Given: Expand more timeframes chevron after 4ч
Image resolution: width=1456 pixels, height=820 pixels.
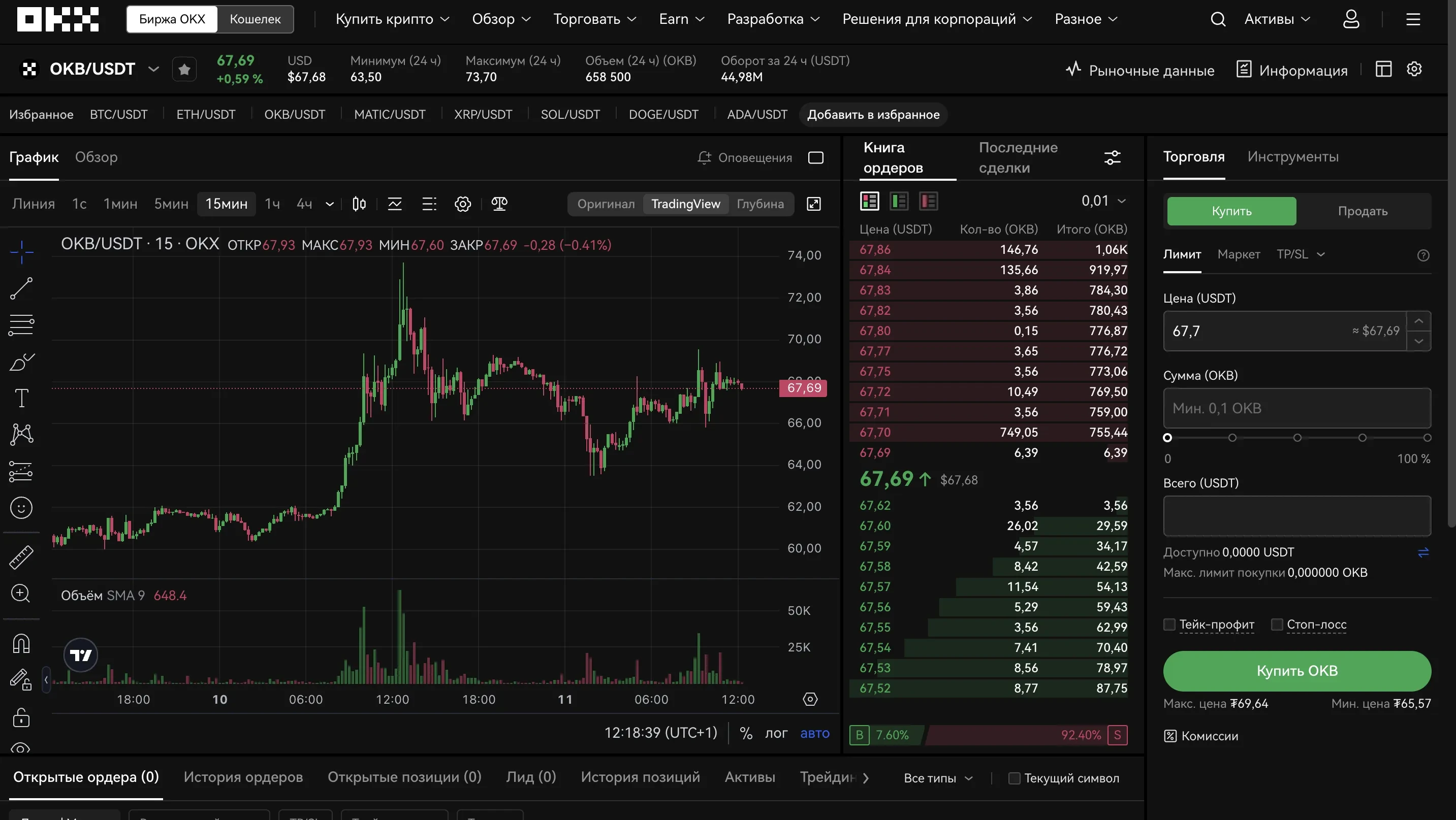Looking at the screenshot, I should [330, 204].
